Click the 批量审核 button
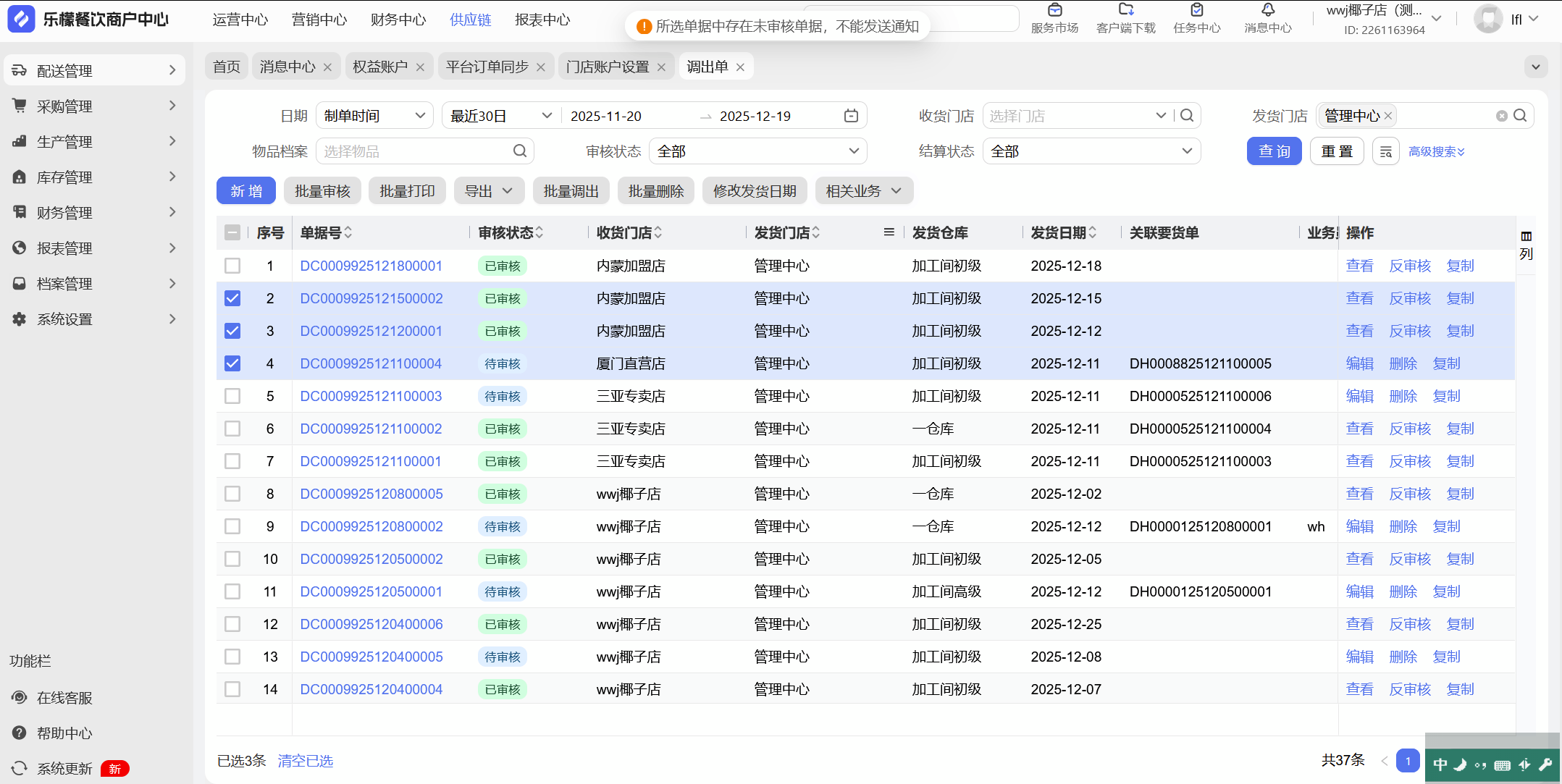The width and height of the screenshot is (1562, 784). point(322,191)
